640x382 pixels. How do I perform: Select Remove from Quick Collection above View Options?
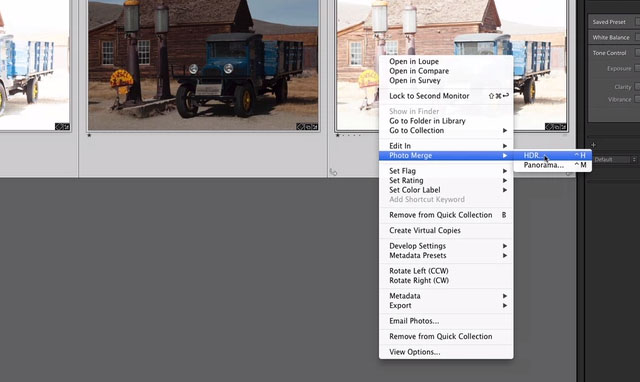(x=446, y=337)
